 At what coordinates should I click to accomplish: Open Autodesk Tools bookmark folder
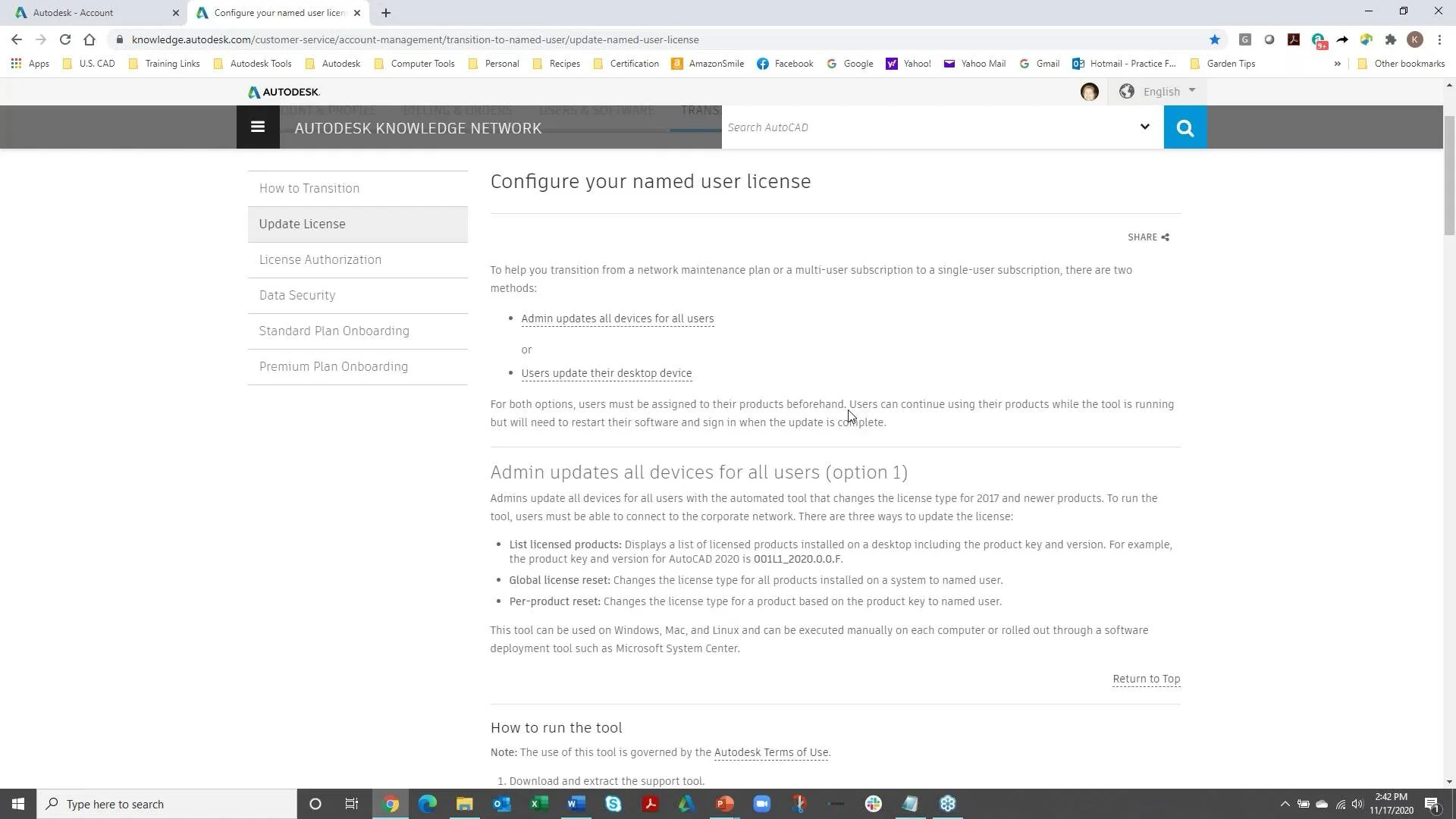[253, 64]
